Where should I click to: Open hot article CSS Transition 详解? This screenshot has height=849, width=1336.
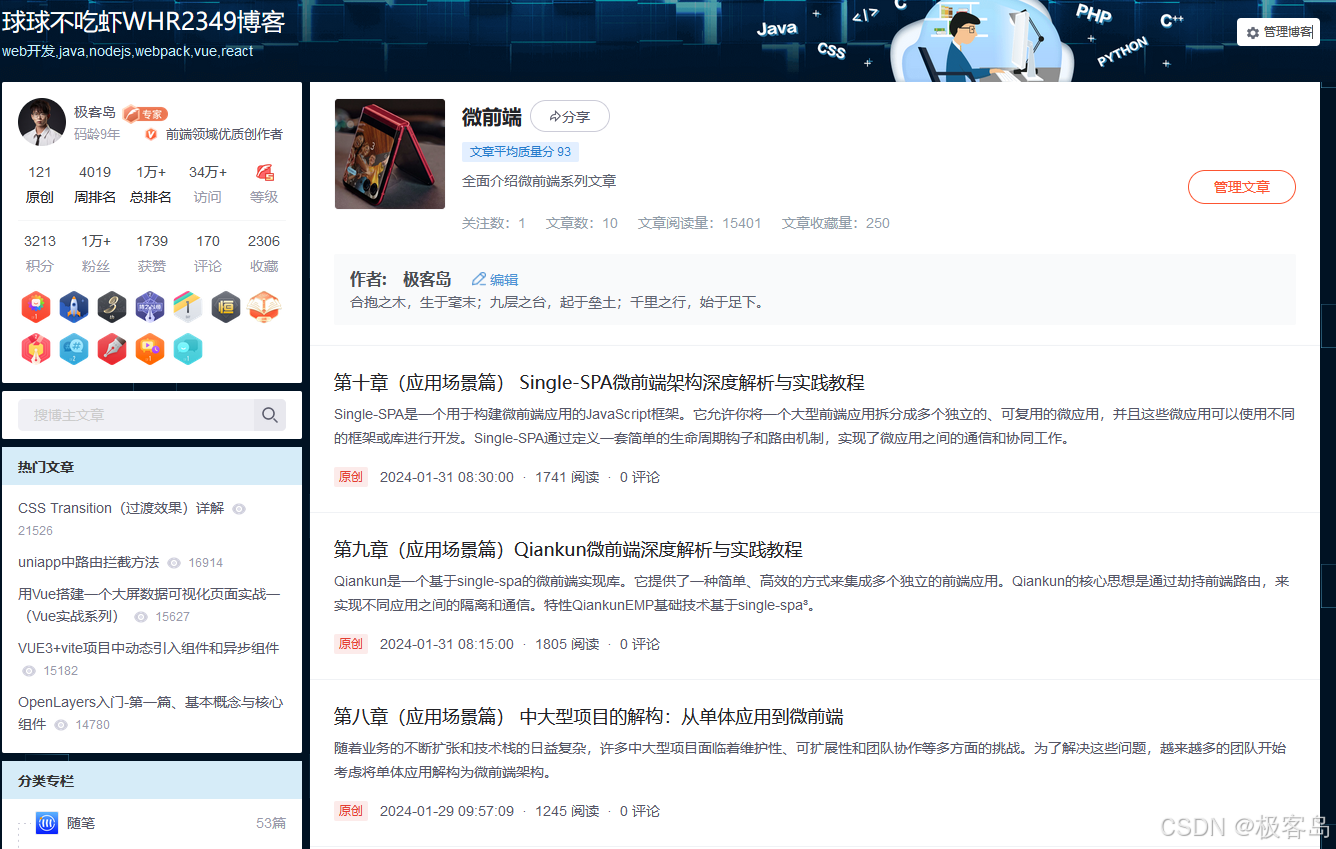(x=121, y=508)
